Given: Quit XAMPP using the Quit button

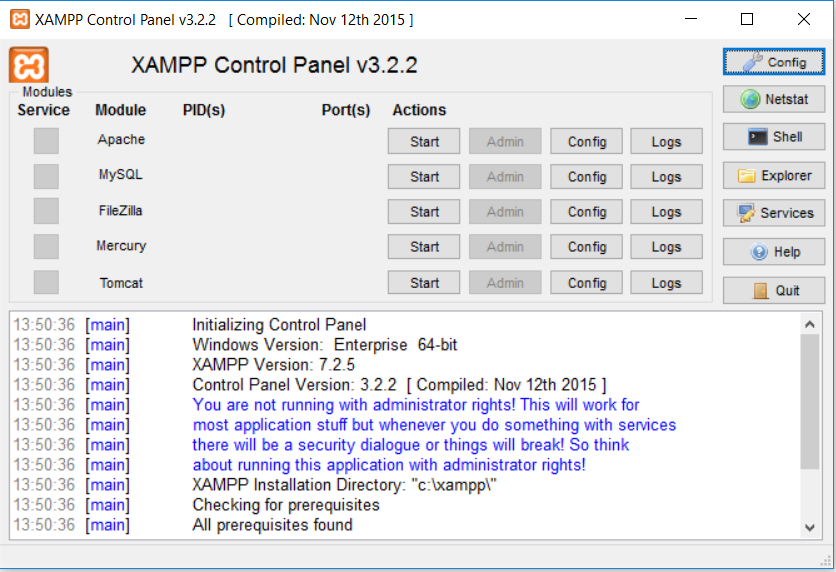Looking at the screenshot, I should (773, 290).
